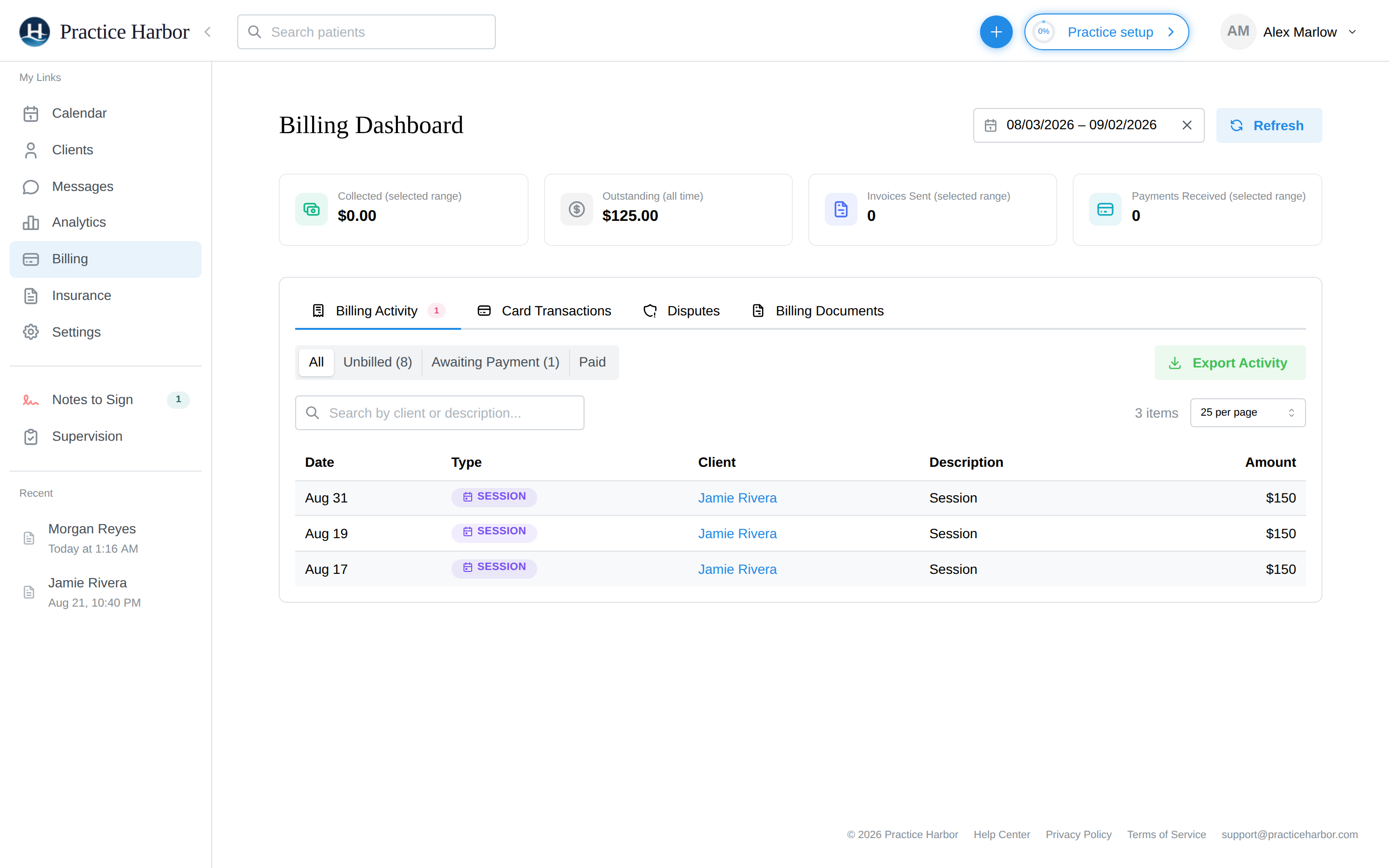Collapse the sidebar with the chevron arrow

coord(208,32)
